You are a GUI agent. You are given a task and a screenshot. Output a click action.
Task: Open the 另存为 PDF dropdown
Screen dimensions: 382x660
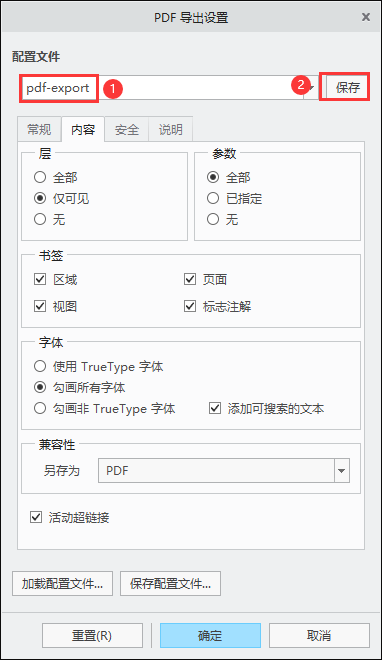pyautogui.click(x=224, y=470)
